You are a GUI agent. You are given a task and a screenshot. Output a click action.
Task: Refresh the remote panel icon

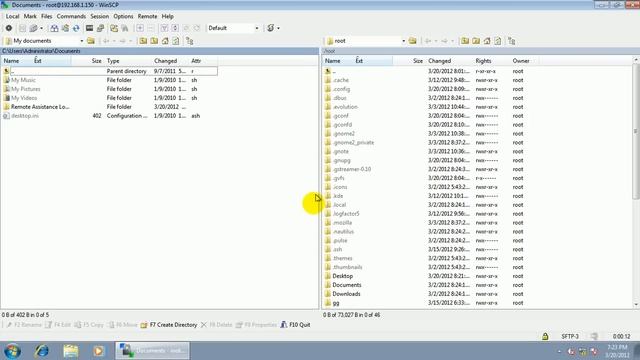[498, 41]
